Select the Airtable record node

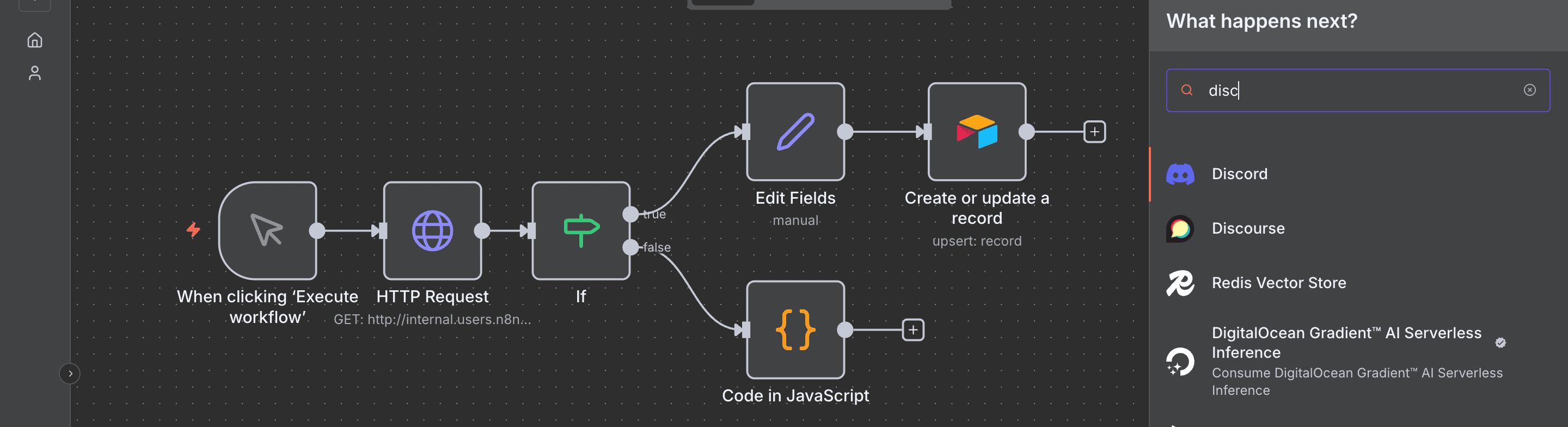(x=976, y=132)
